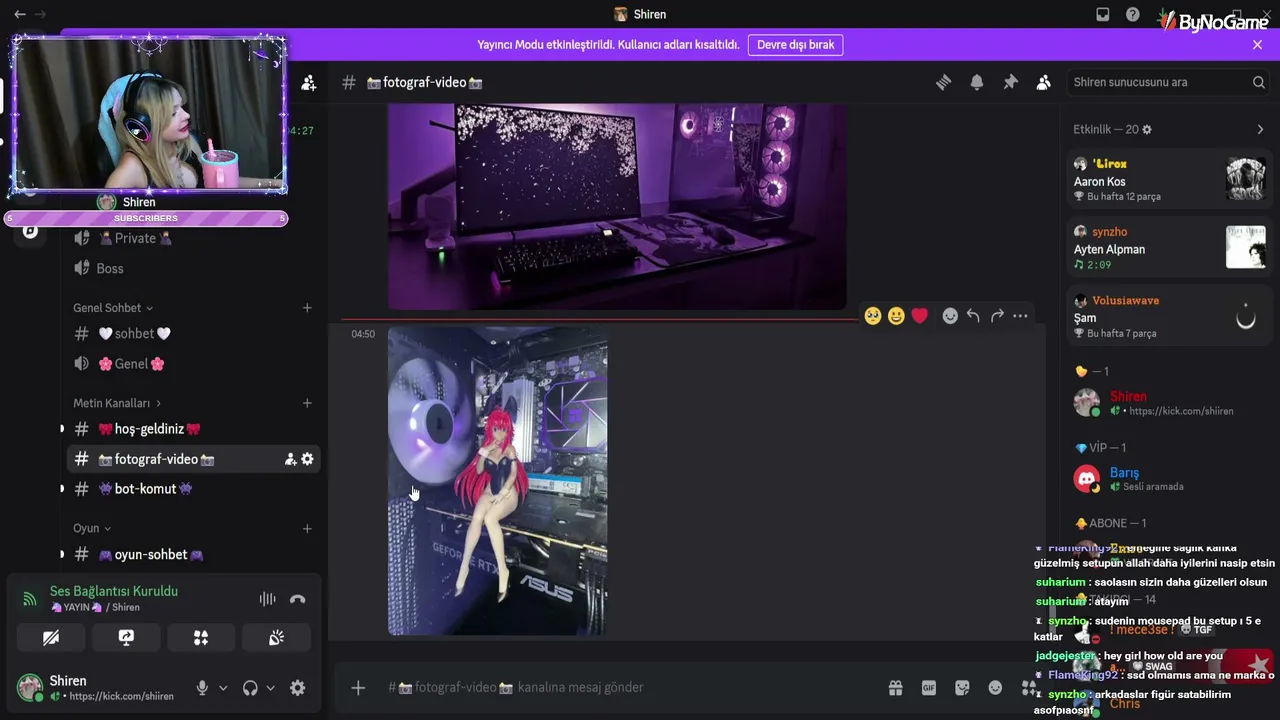Open the Threads icon in channel header
The image size is (1280, 720).
pyautogui.click(x=943, y=82)
